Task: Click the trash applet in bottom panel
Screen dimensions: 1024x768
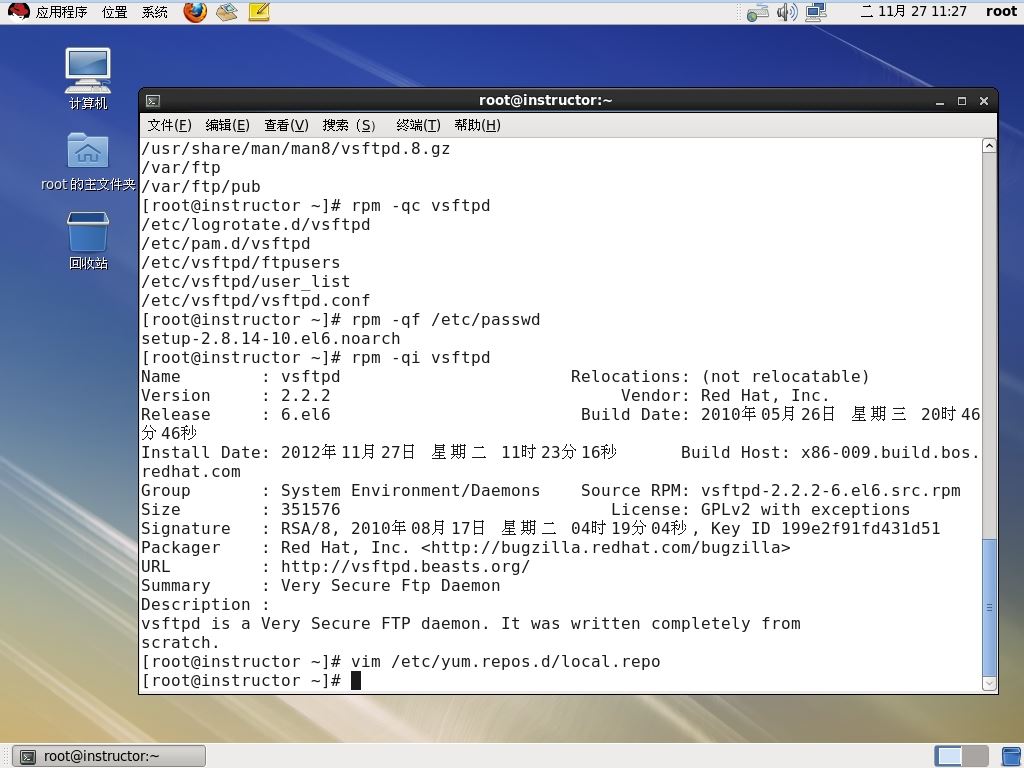Action: point(1012,756)
